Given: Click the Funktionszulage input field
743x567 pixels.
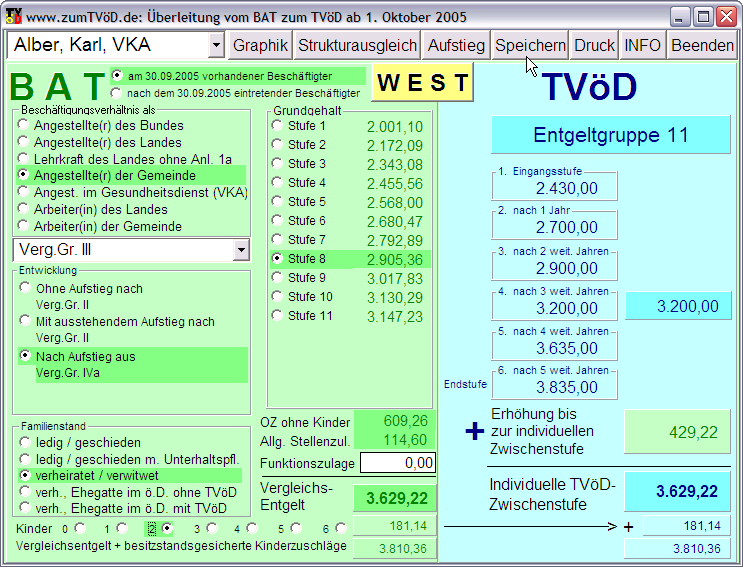Looking at the screenshot, I should click(398, 463).
